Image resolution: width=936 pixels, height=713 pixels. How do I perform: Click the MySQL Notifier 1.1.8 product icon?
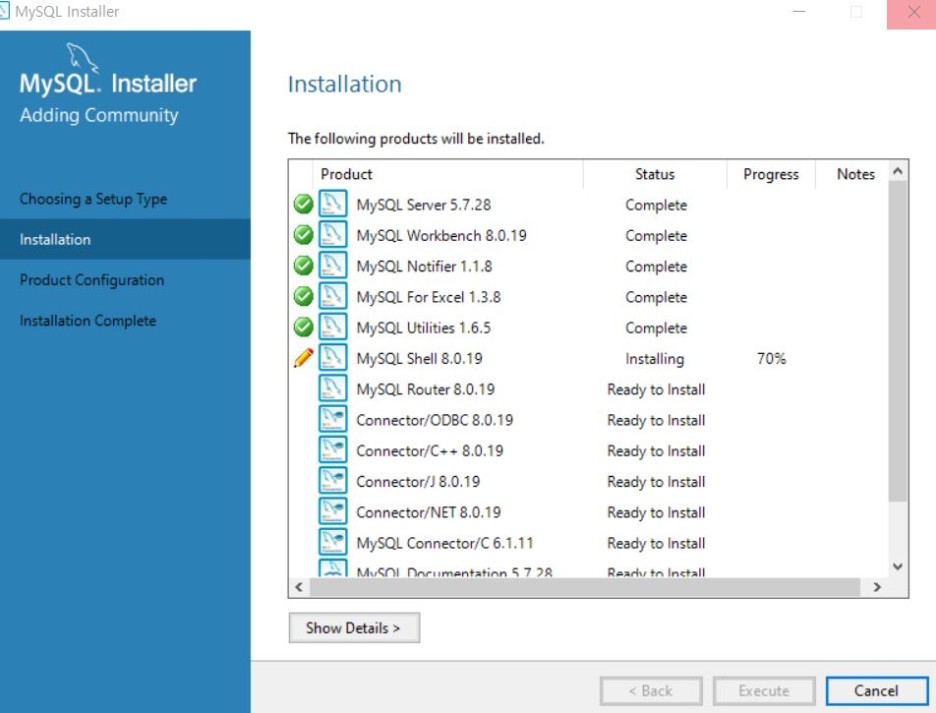332,265
